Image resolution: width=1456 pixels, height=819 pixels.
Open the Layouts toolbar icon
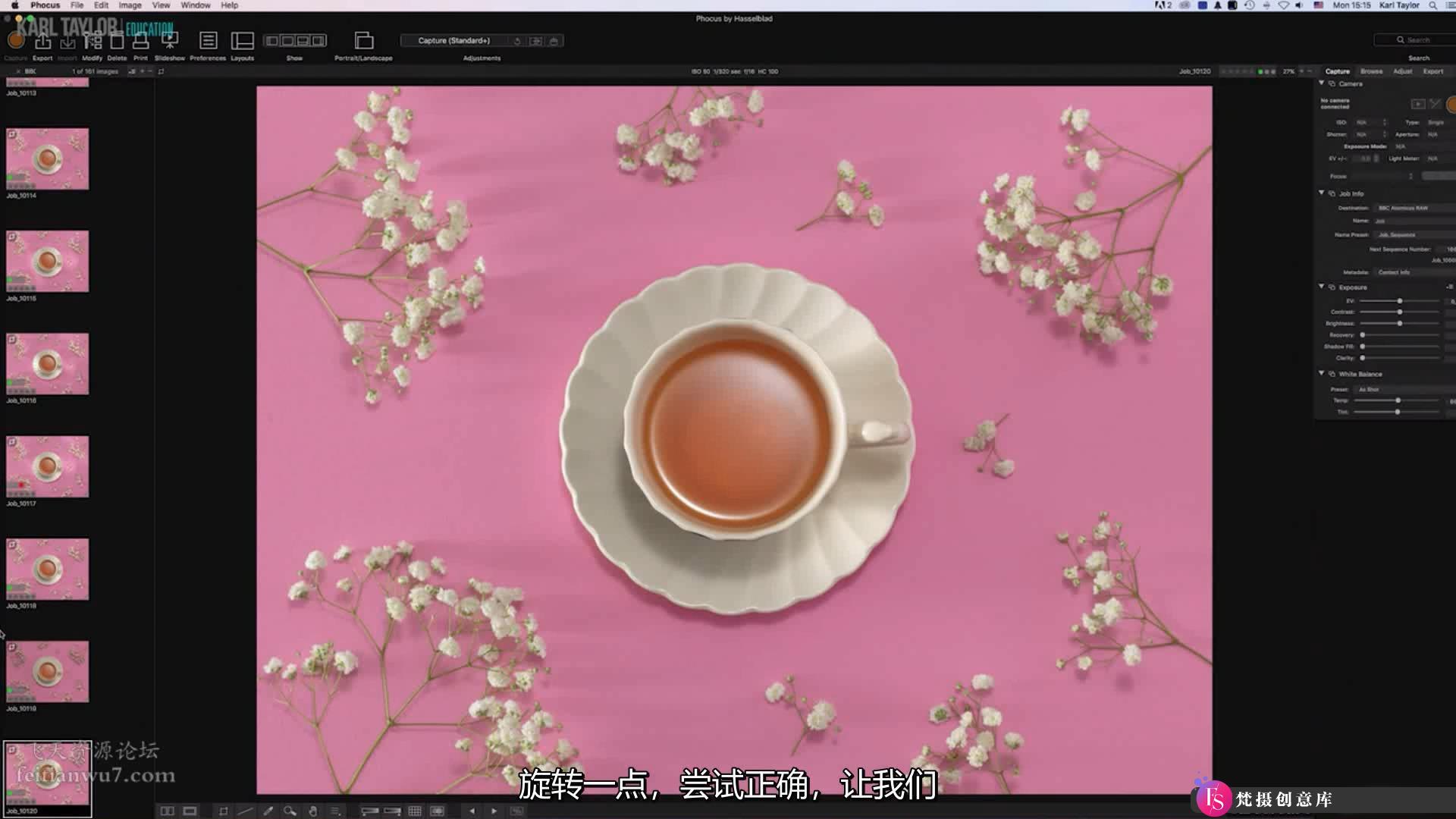[243, 41]
